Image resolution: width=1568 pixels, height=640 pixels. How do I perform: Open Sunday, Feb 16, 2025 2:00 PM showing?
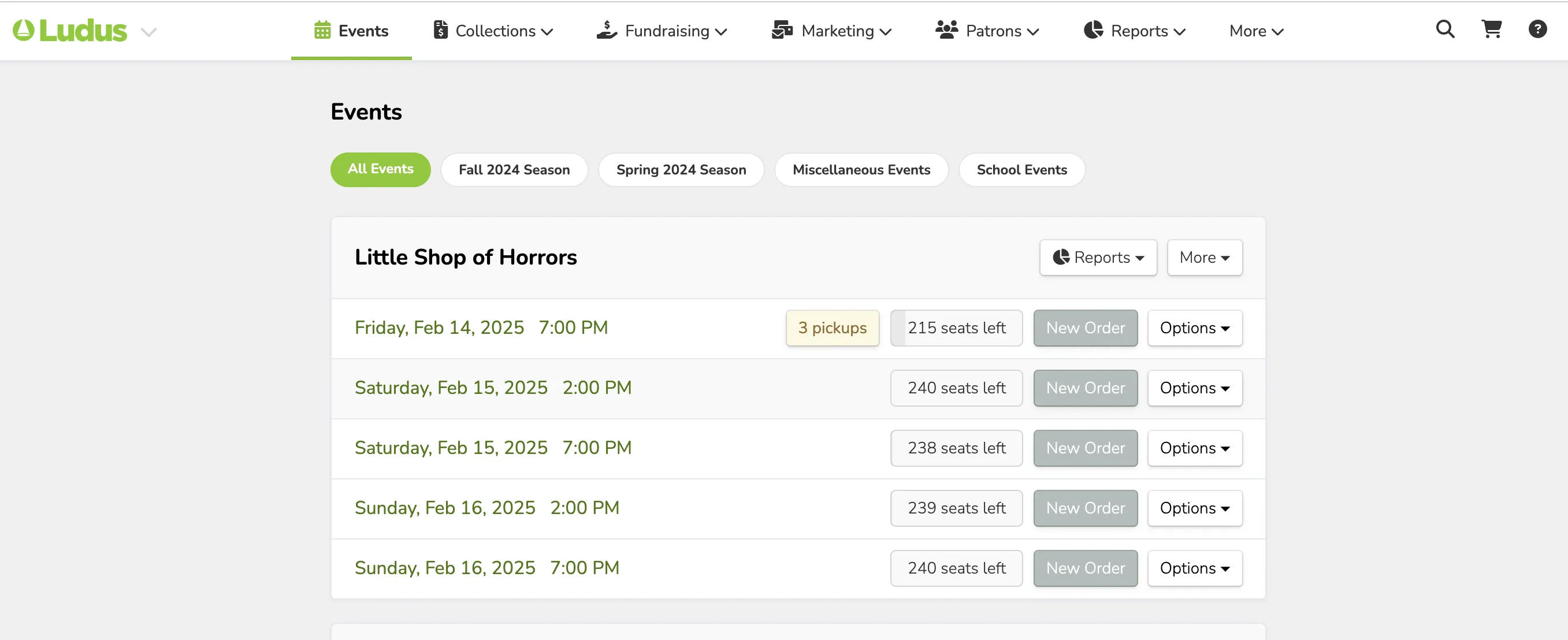487,508
